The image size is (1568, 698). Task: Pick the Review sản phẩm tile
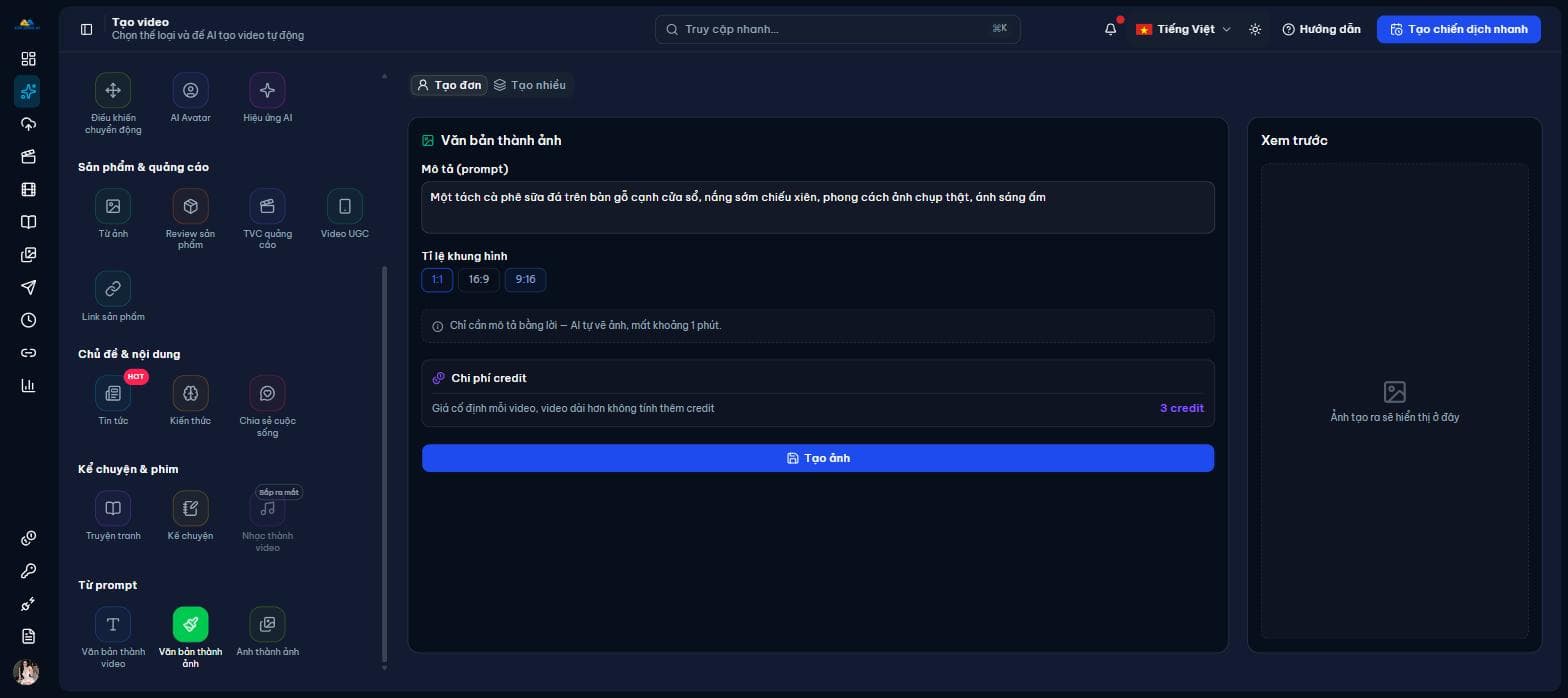(x=190, y=220)
